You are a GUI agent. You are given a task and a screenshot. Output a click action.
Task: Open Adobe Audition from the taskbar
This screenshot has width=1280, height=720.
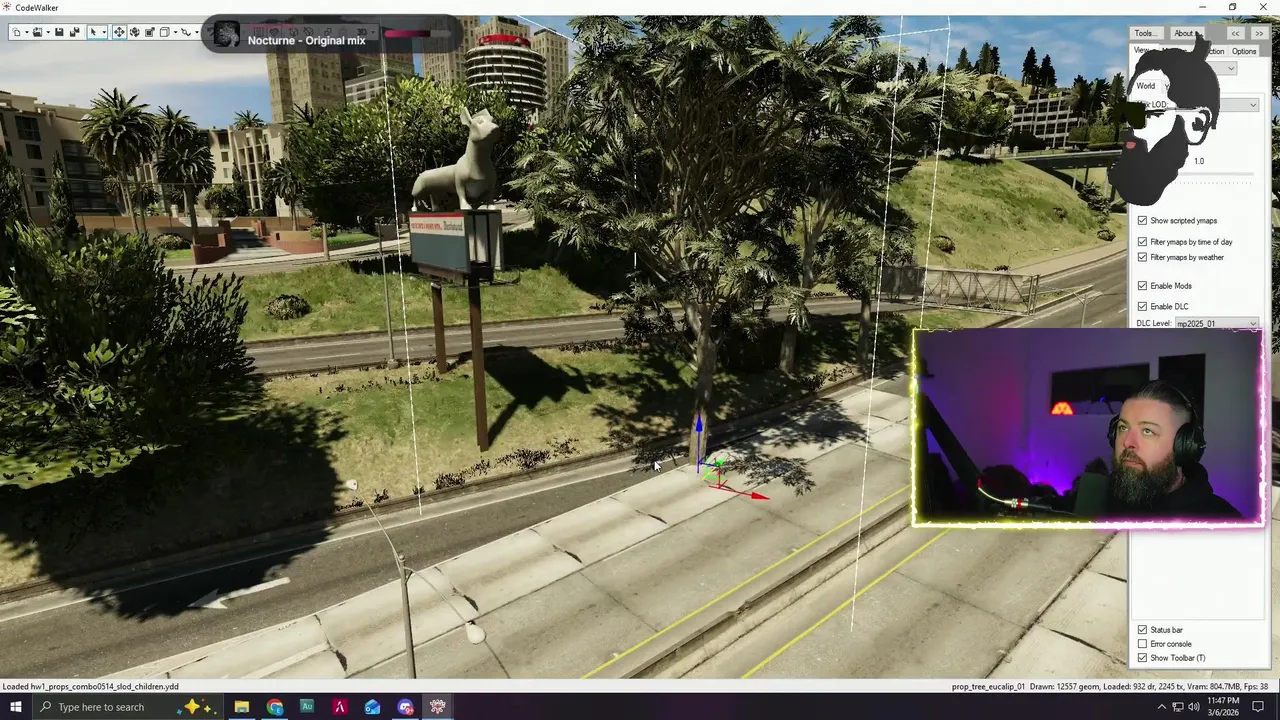tap(307, 707)
